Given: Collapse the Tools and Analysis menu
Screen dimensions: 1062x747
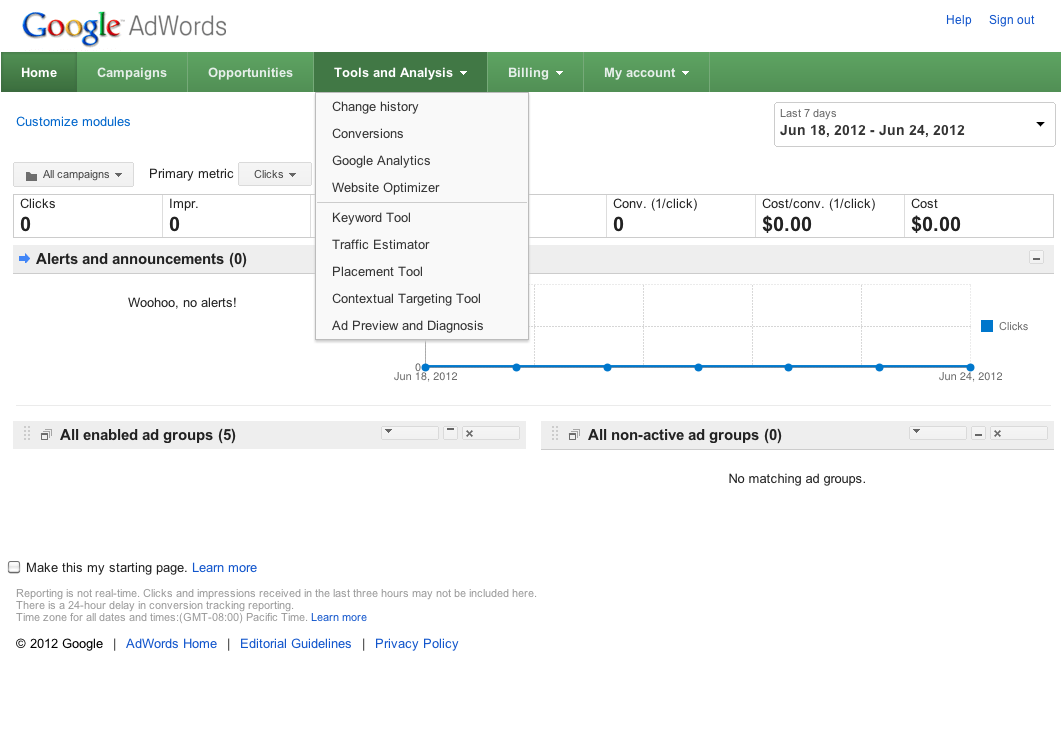Looking at the screenshot, I should pyautogui.click(x=400, y=72).
